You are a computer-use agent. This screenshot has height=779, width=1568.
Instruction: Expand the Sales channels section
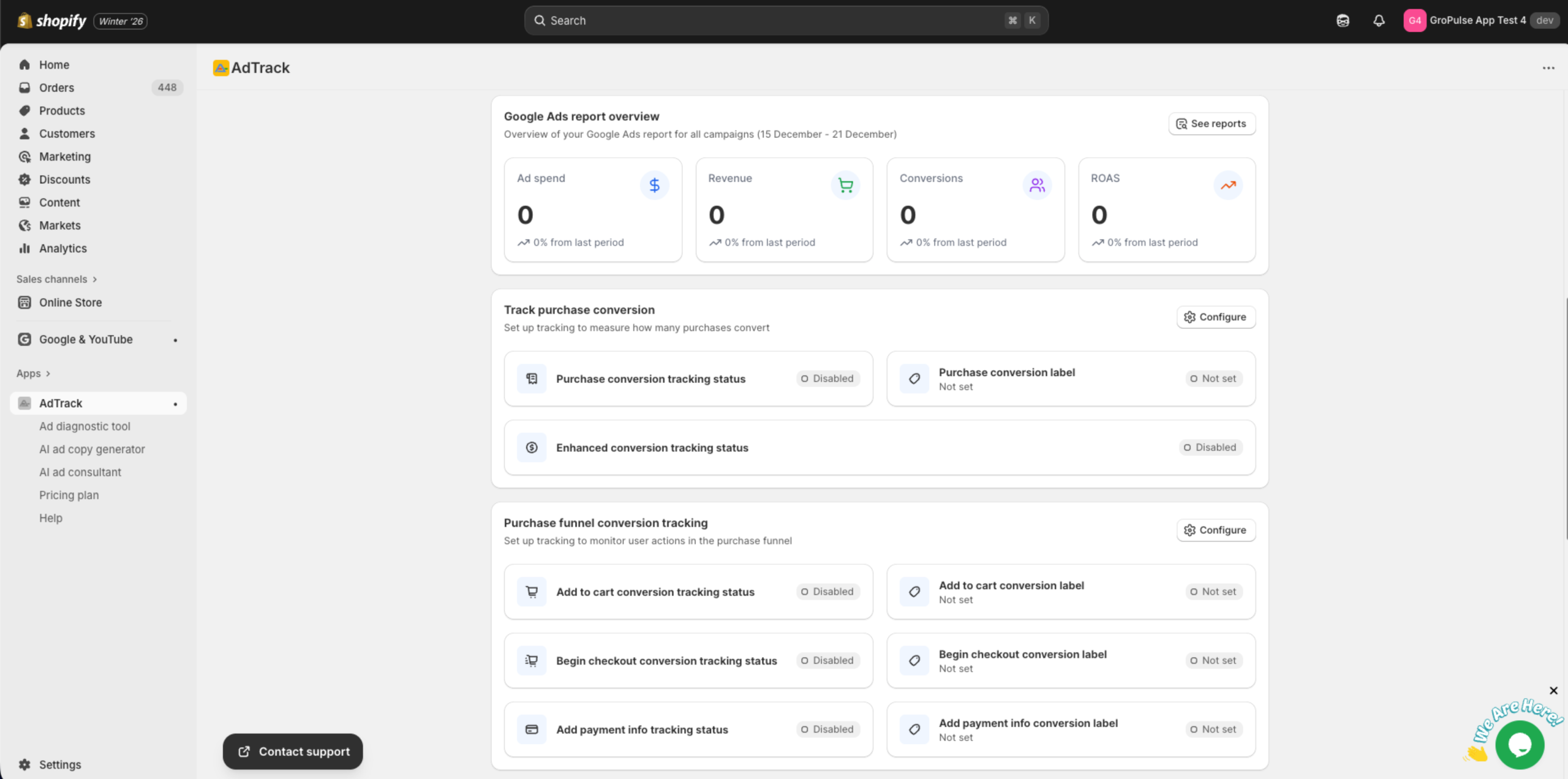coord(96,279)
